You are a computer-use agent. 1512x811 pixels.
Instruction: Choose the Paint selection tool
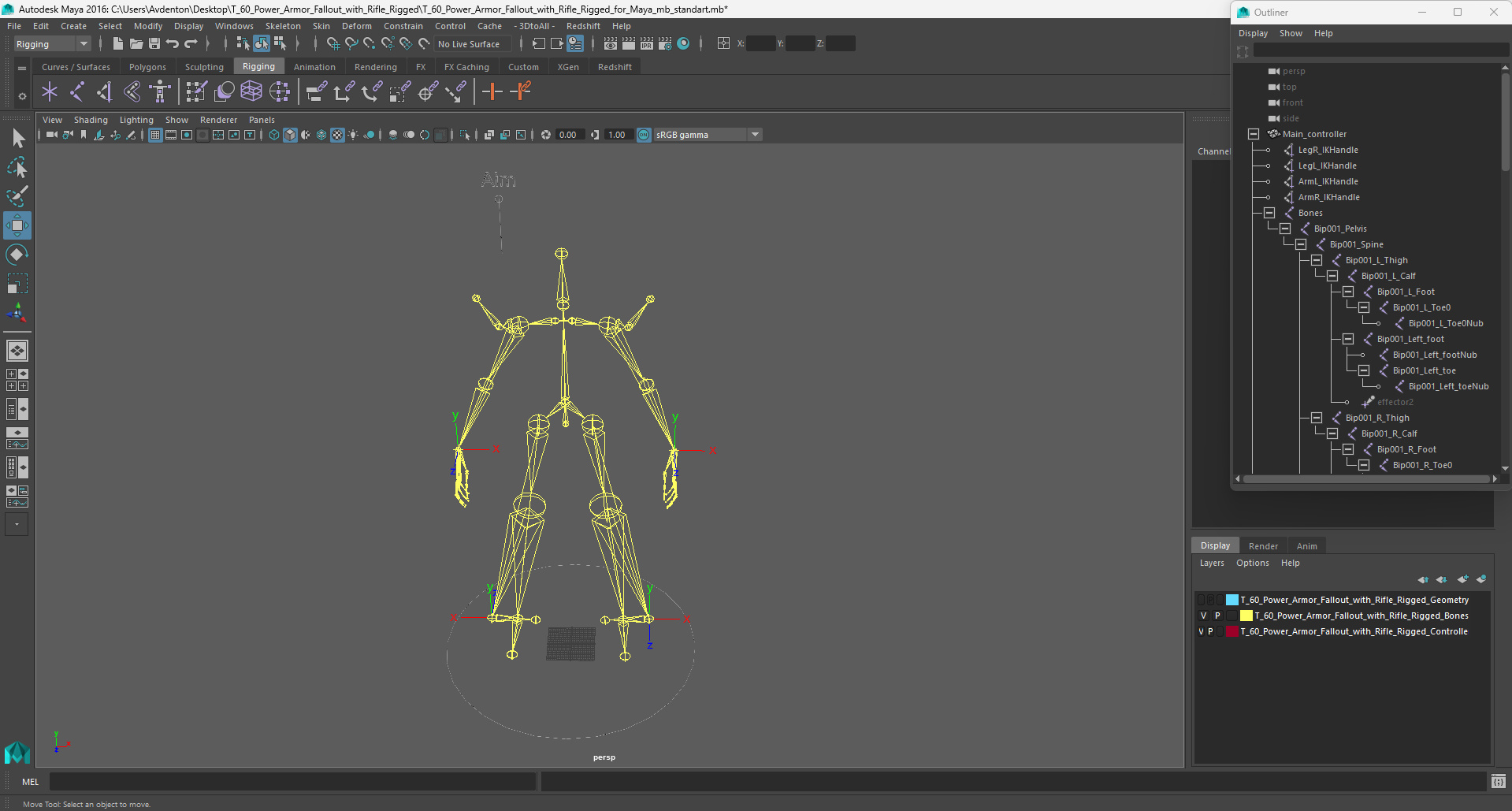click(x=17, y=195)
